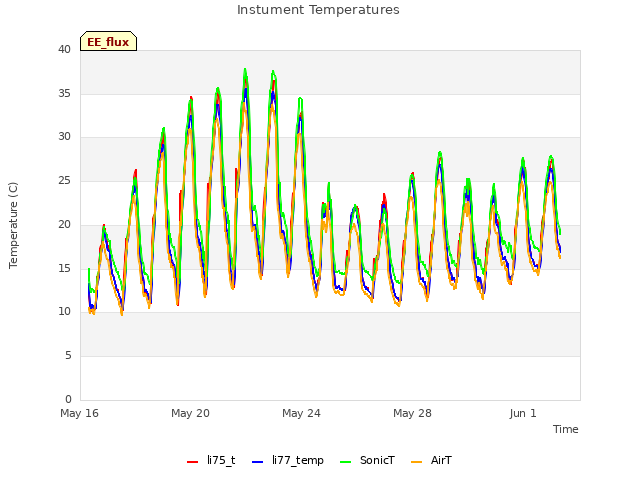Image resolution: width=640 pixels, height=480 pixels.
Task: Click the Temperature (C) y-axis label
Action: pos(13,225)
